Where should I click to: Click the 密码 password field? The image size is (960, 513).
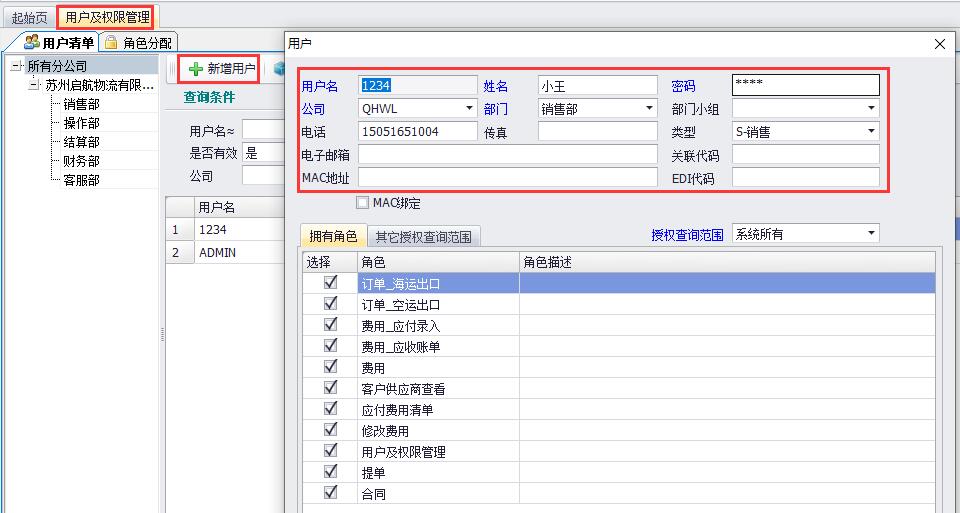tap(806, 85)
